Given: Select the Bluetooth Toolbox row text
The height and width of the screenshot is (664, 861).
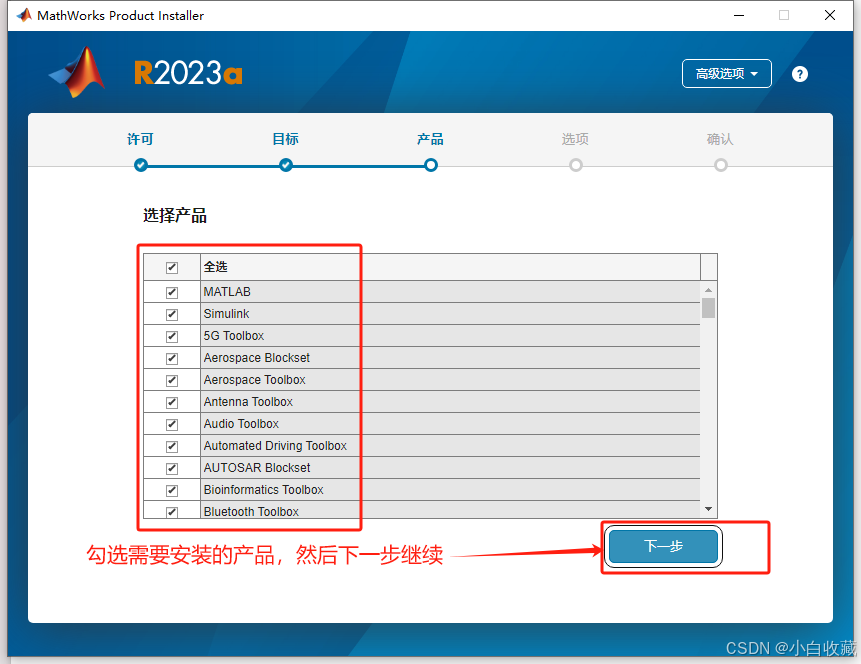Looking at the screenshot, I should (x=251, y=511).
